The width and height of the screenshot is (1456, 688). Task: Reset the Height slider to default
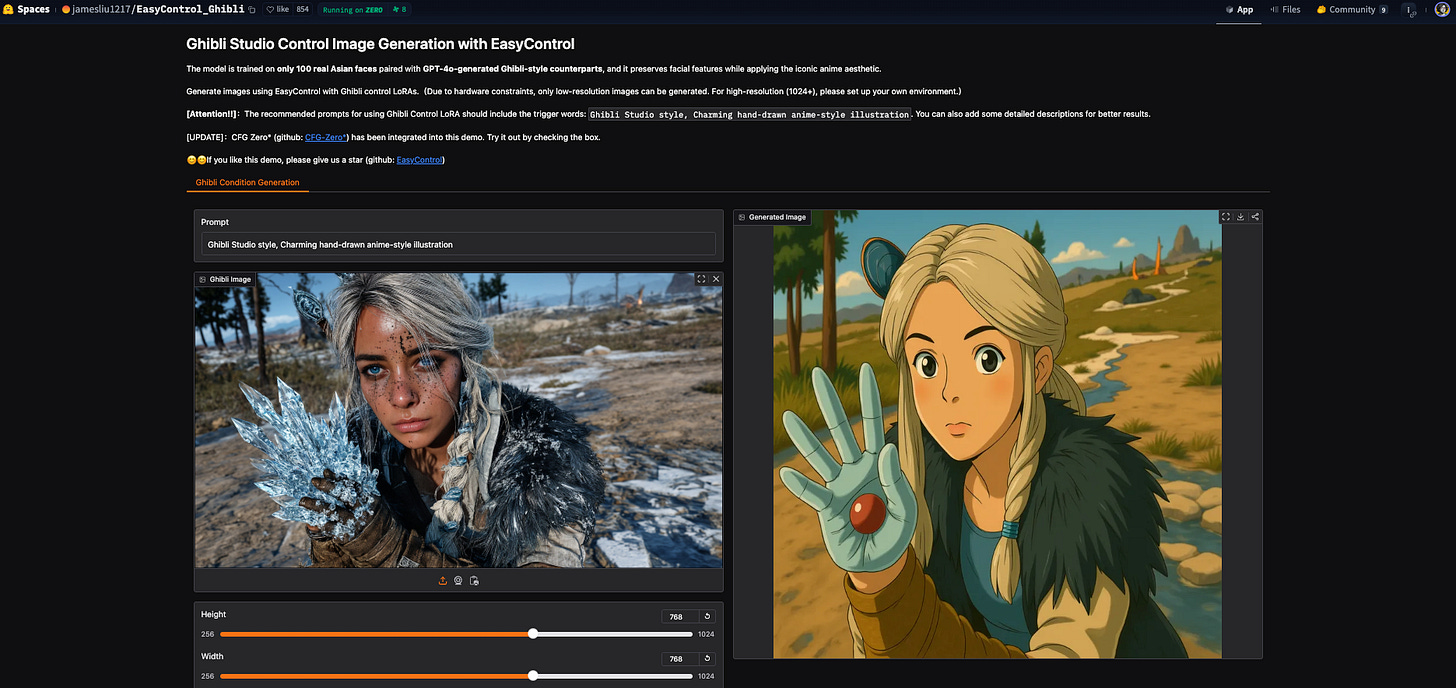[707, 617]
